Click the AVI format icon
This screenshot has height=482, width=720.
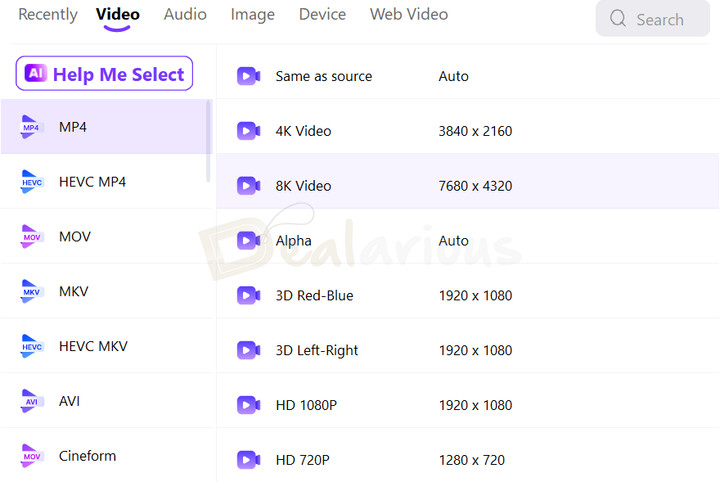tap(31, 401)
